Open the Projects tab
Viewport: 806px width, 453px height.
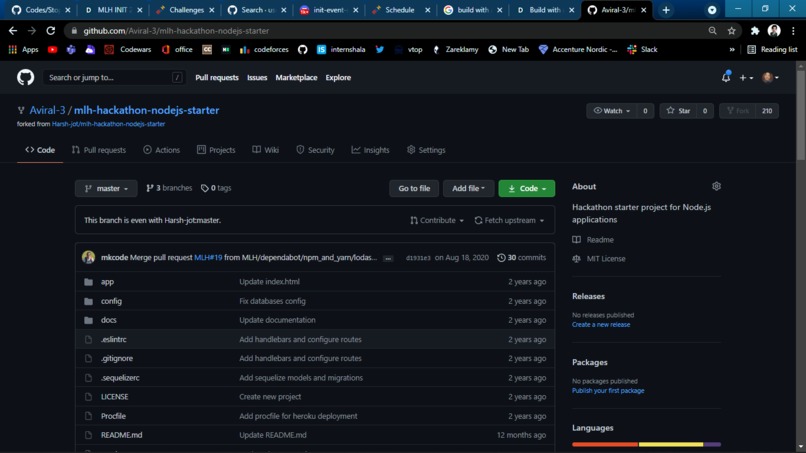click(216, 150)
